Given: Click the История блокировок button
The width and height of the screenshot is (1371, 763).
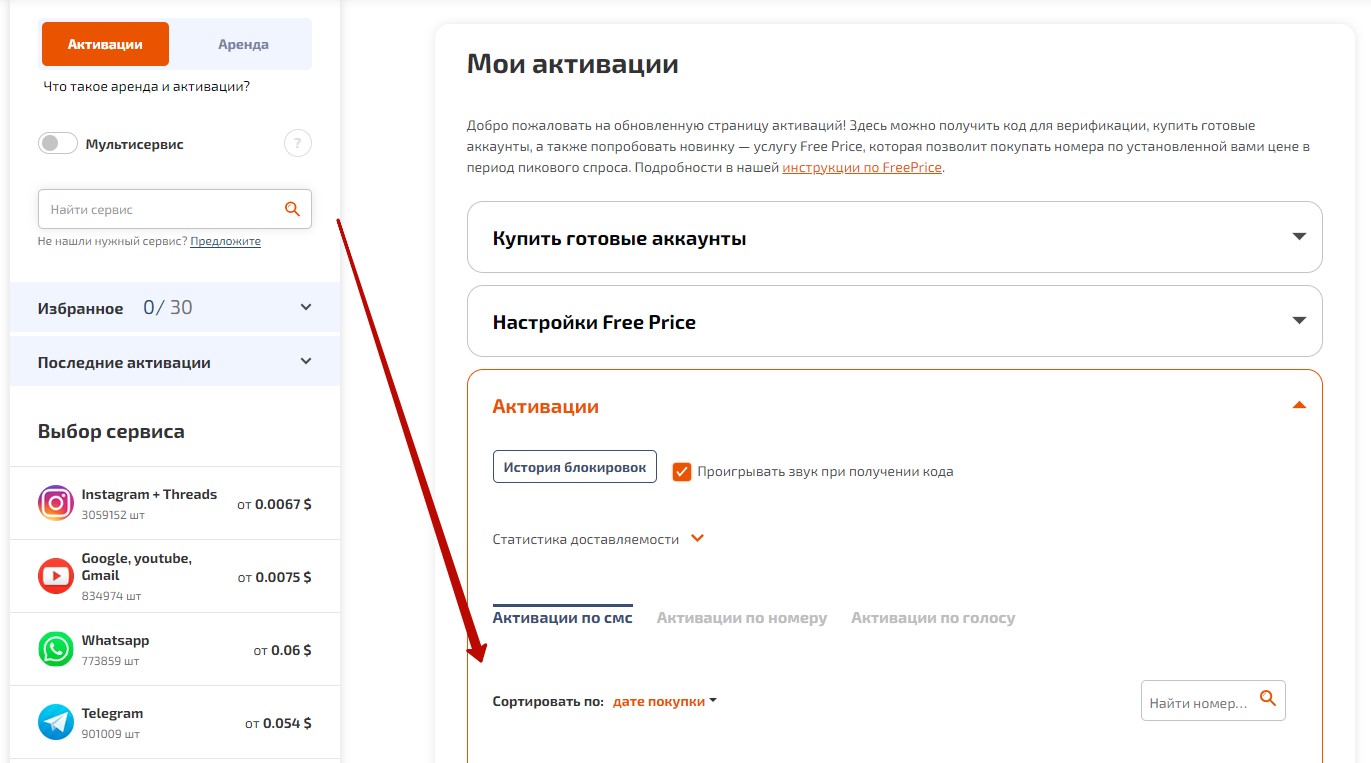Looking at the screenshot, I should coord(574,467).
